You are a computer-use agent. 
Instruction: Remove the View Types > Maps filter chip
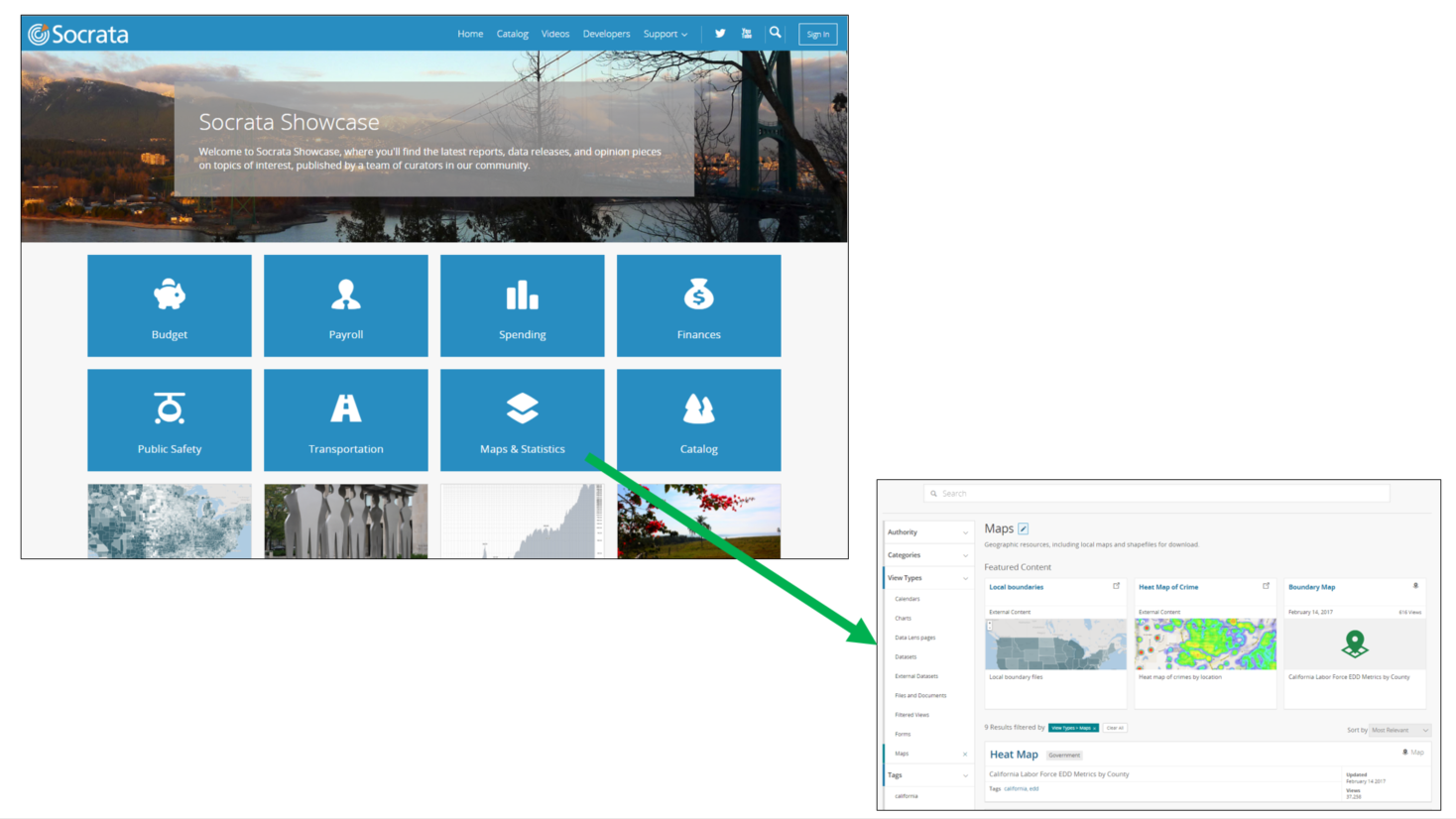(1073, 728)
